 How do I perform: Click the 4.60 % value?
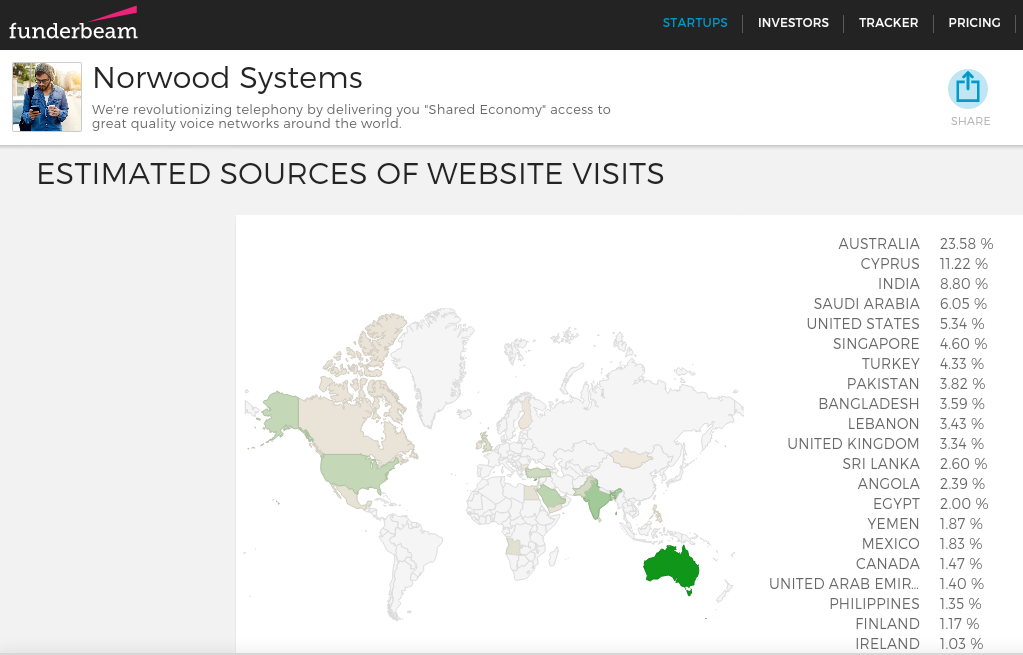click(963, 344)
